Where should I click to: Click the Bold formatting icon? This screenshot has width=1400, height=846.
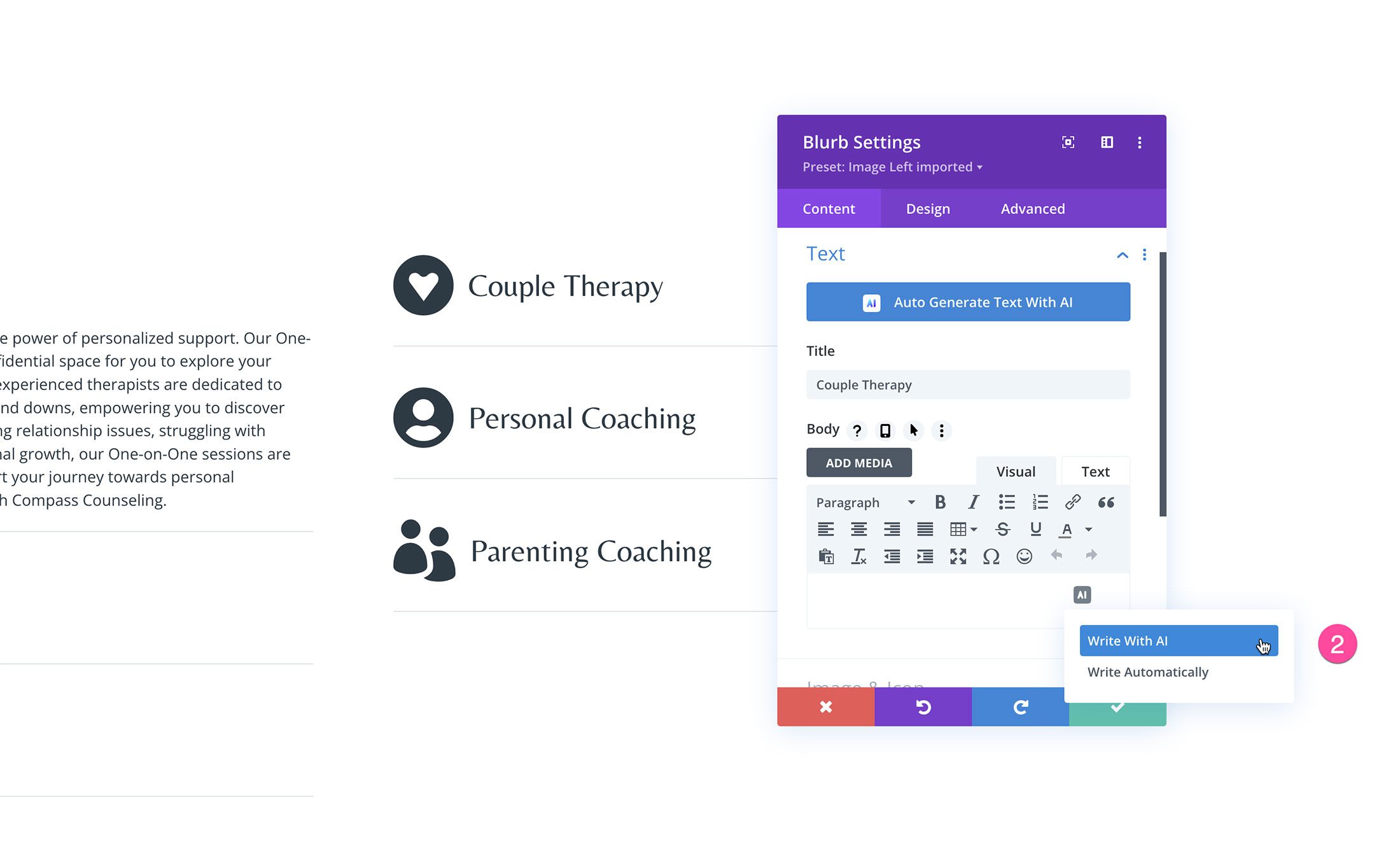coord(940,502)
